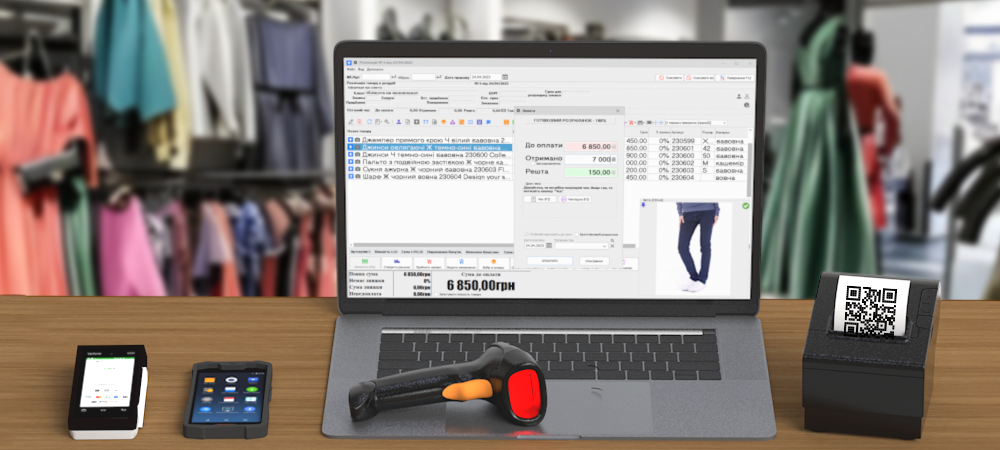1000x450 pixels.
Task: Open the Вид menu
Action: [361, 69]
